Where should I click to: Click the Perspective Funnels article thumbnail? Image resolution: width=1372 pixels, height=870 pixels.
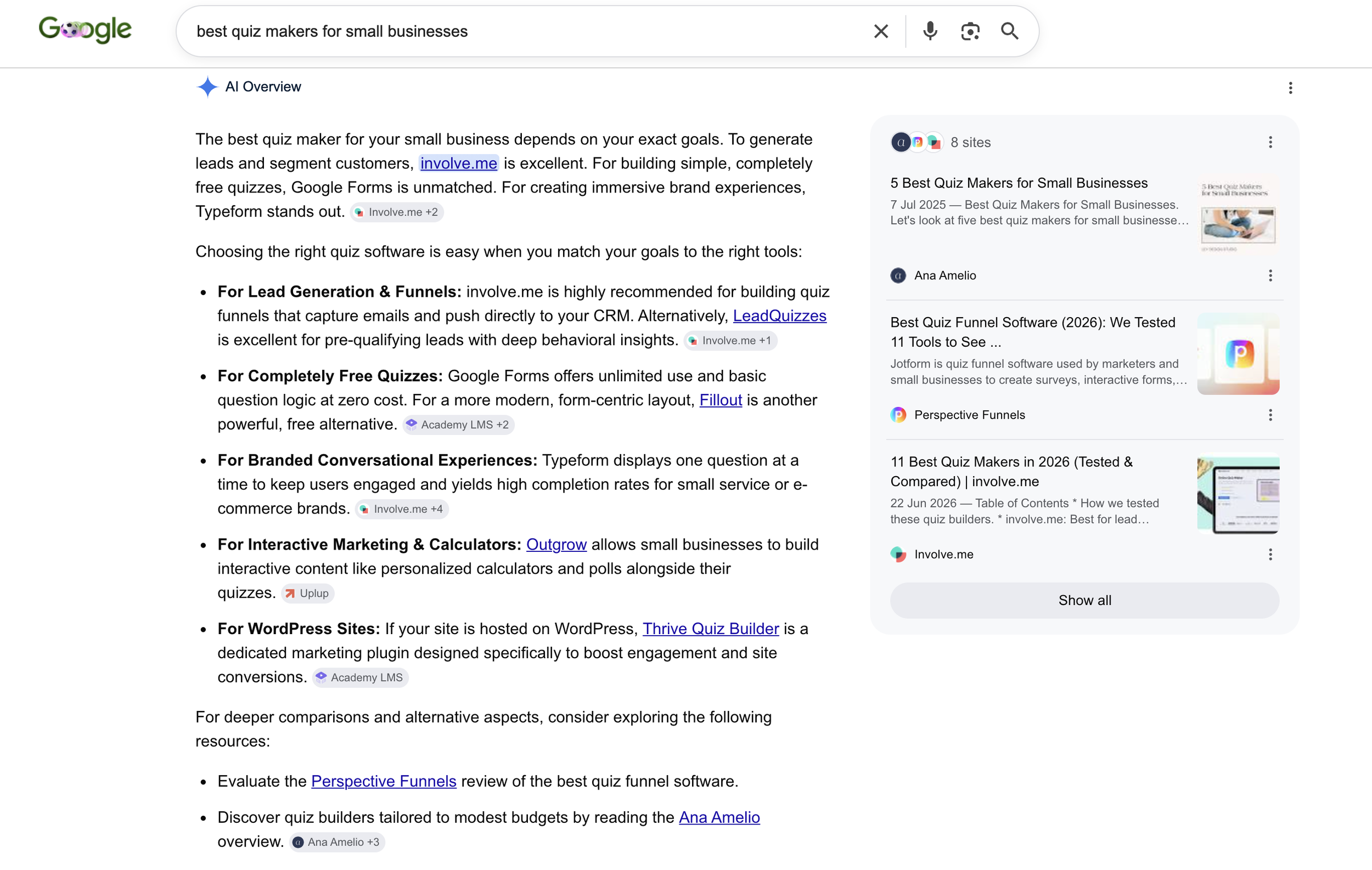1238,354
